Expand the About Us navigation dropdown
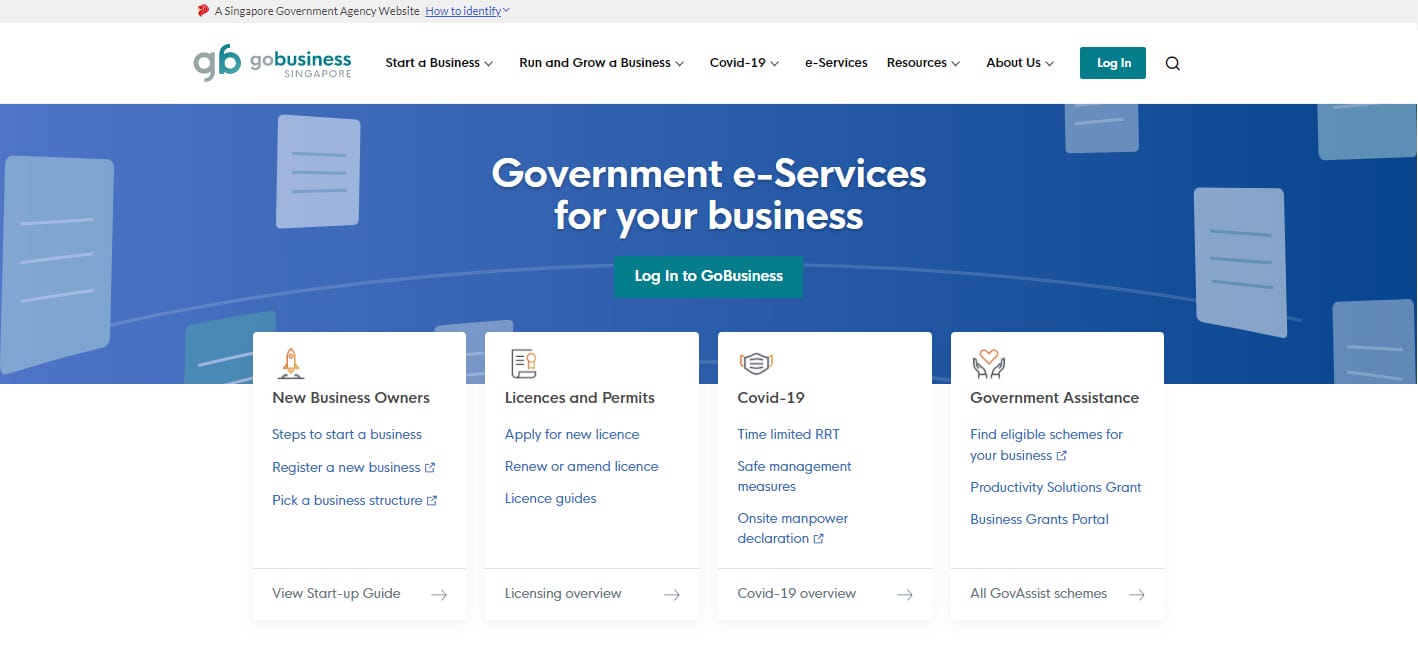The height and width of the screenshot is (661, 1418). (x=1020, y=63)
